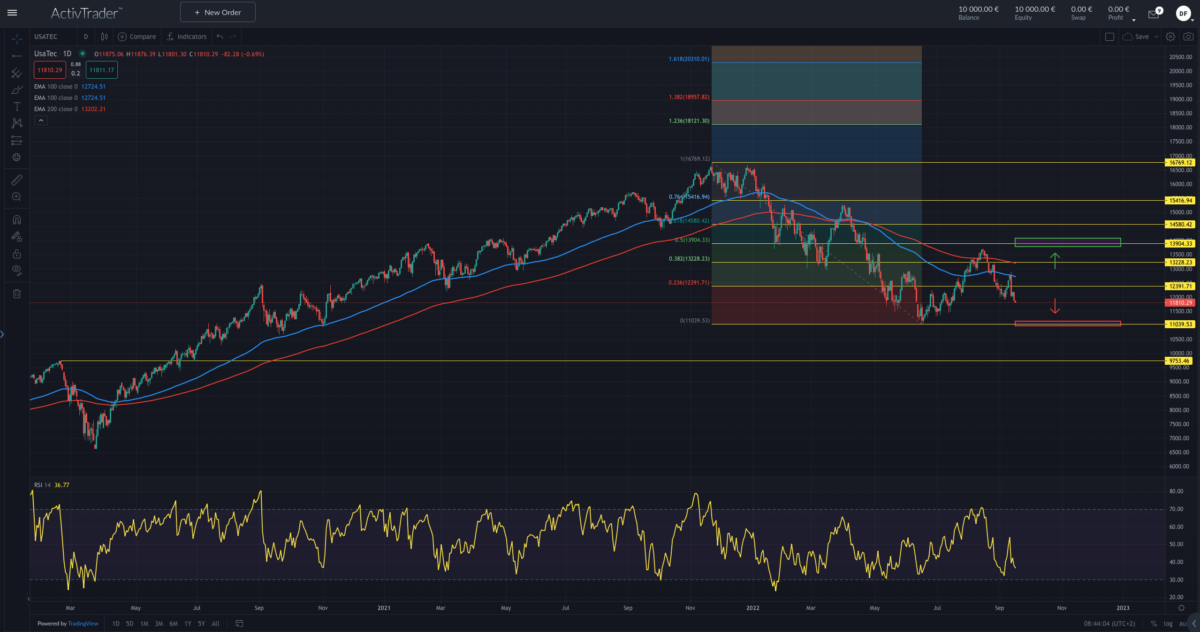Open the hamburger main menu
Viewport: 1200px width, 632px height.
pyautogui.click(x=12, y=12)
